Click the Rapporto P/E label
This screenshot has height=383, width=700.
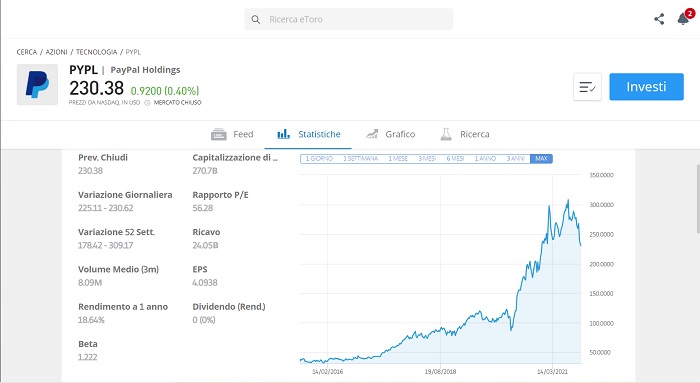pos(220,195)
